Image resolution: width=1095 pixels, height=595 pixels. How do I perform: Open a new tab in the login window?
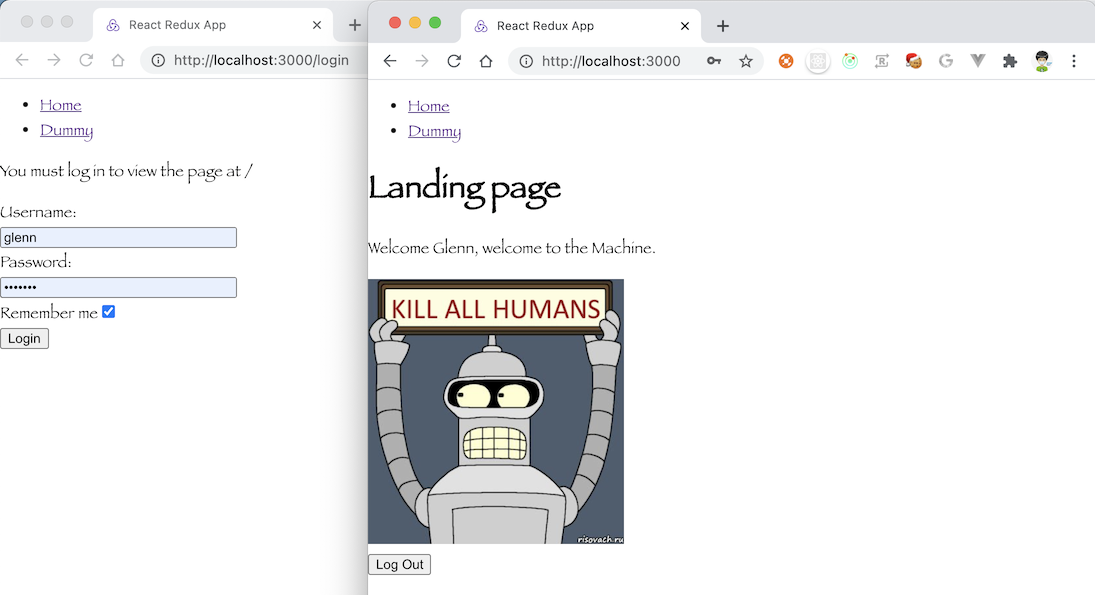[x=355, y=25]
